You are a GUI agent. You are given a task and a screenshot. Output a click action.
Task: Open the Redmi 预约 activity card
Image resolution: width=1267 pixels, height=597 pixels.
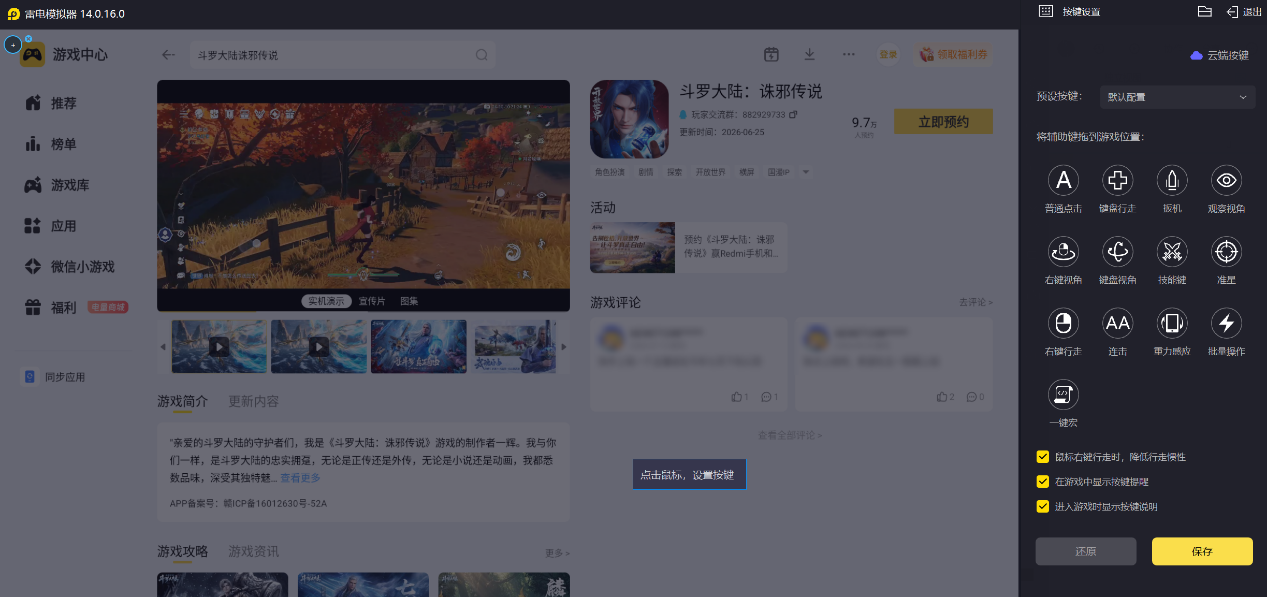[x=688, y=247]
